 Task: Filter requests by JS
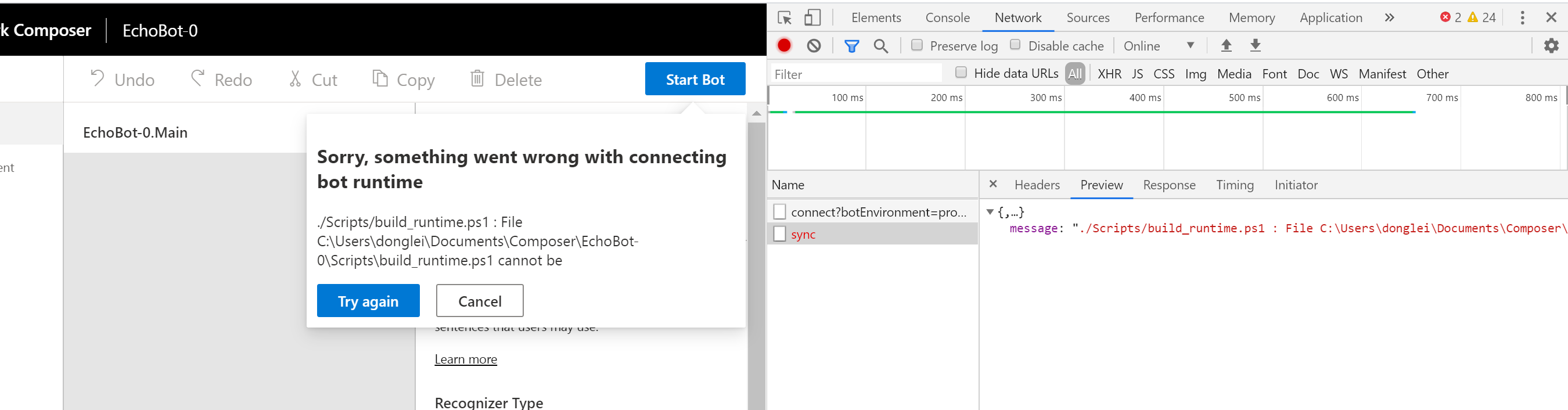1137,74
